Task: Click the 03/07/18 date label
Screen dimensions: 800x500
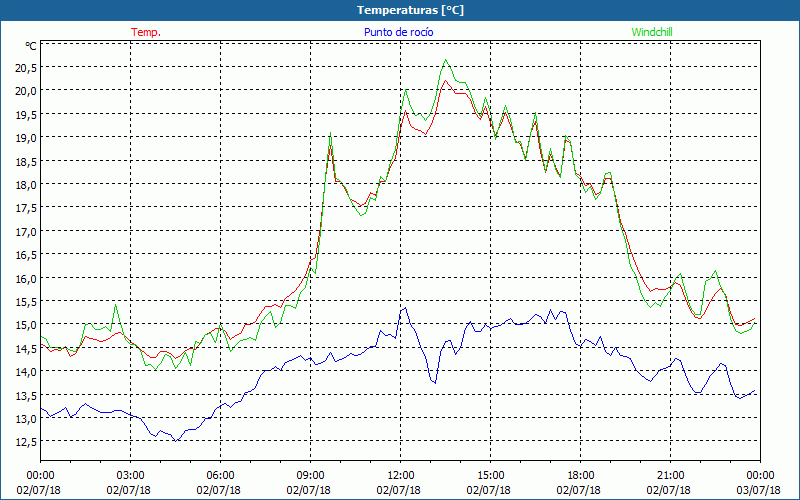Action: pyautogui.click(x=760, y=490)
